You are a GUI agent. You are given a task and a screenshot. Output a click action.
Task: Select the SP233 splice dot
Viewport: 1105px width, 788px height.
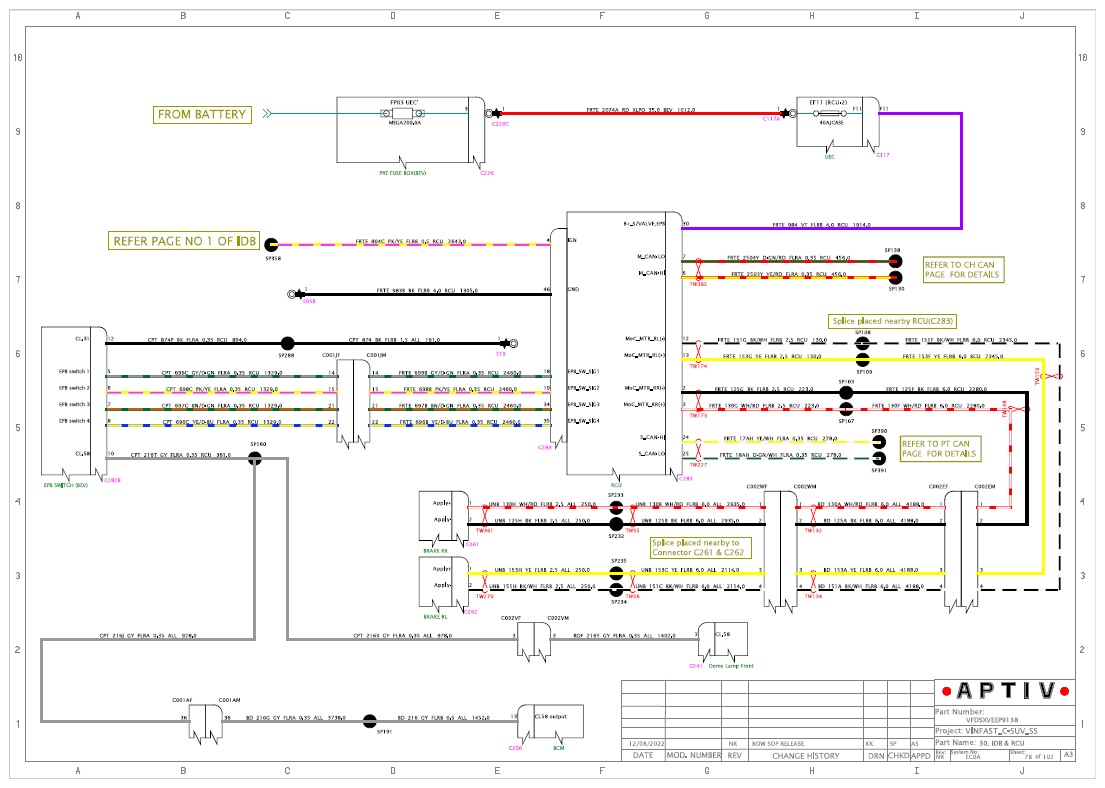coord(616,507)
